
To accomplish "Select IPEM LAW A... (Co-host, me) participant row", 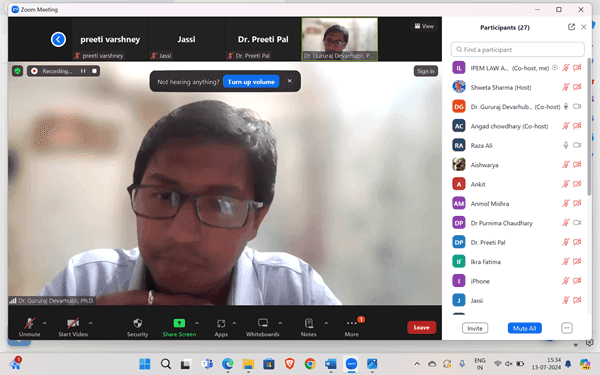I will (518, 68).
